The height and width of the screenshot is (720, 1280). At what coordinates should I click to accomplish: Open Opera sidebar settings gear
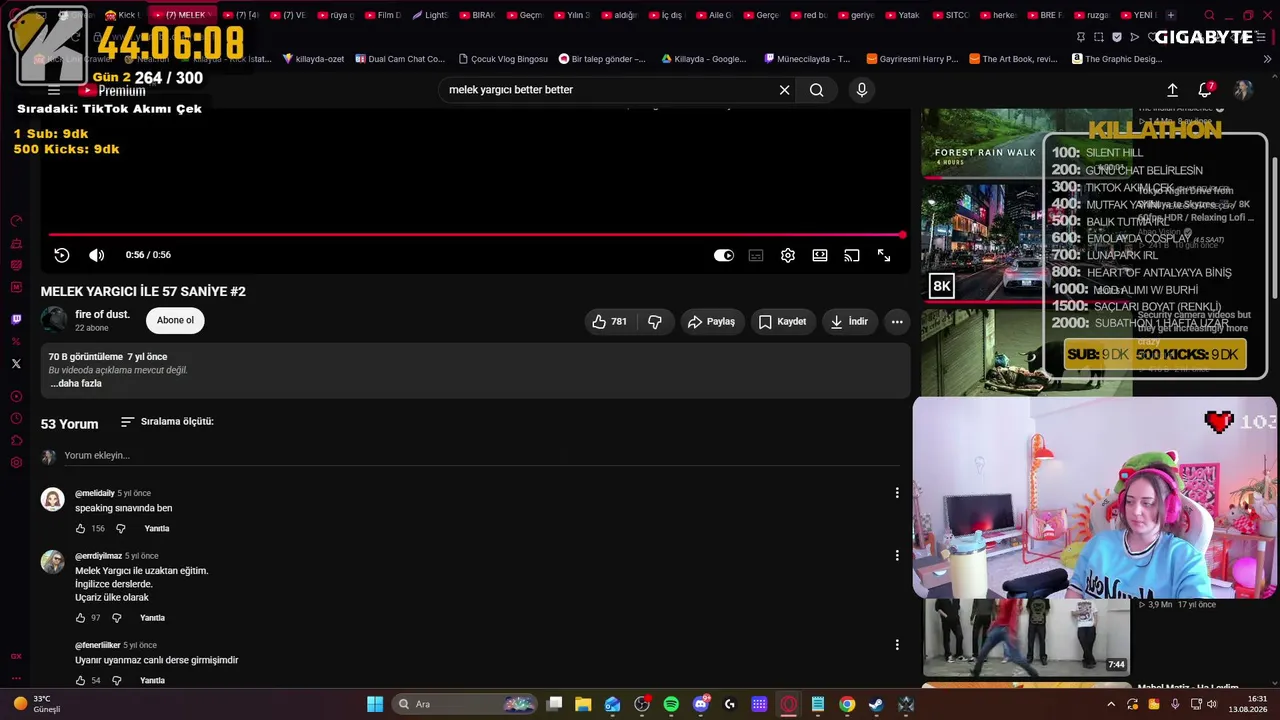point(16,462)
